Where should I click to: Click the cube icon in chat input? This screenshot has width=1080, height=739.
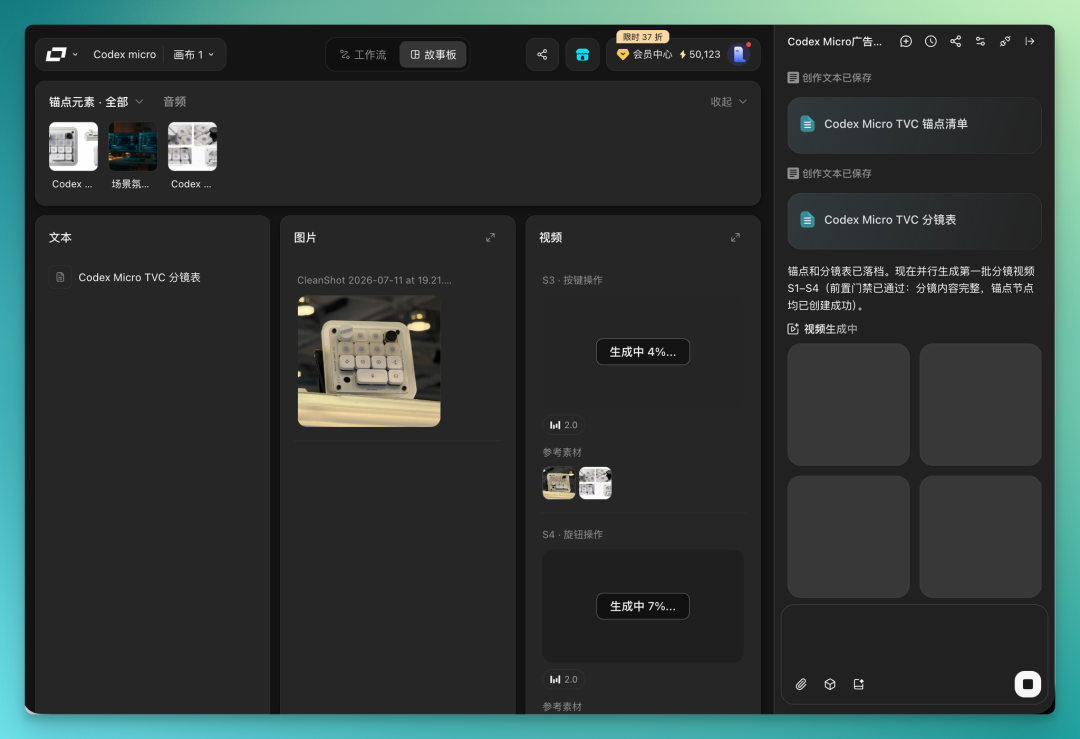(830, 684)
